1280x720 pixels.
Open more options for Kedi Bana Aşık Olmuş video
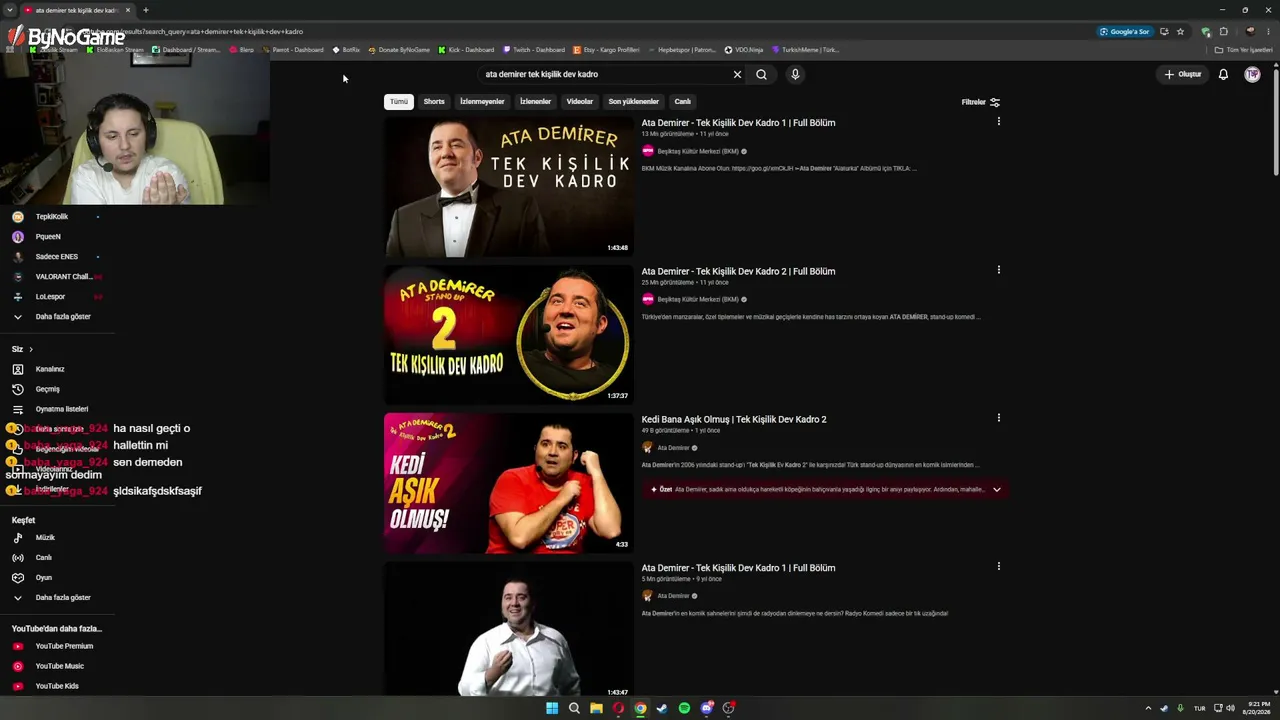coord(998,418)
